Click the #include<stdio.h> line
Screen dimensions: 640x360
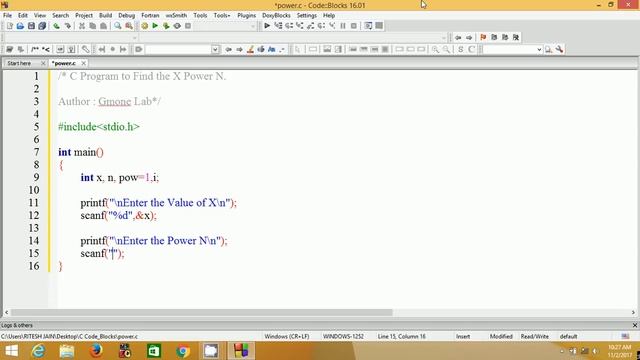(99, 127)
